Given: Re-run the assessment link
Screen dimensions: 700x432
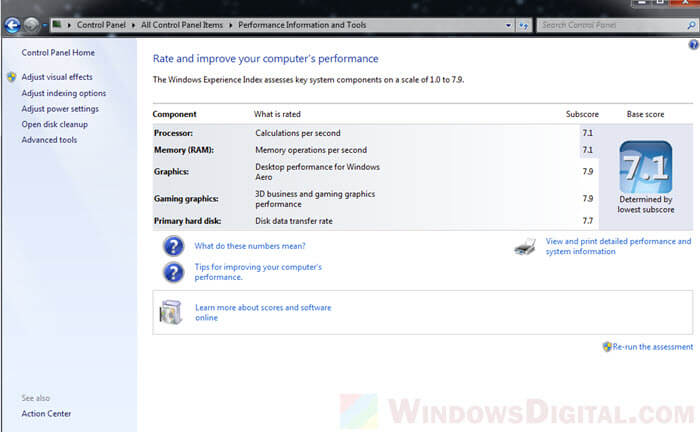Looking at the screenshot, I should [653, 347].
